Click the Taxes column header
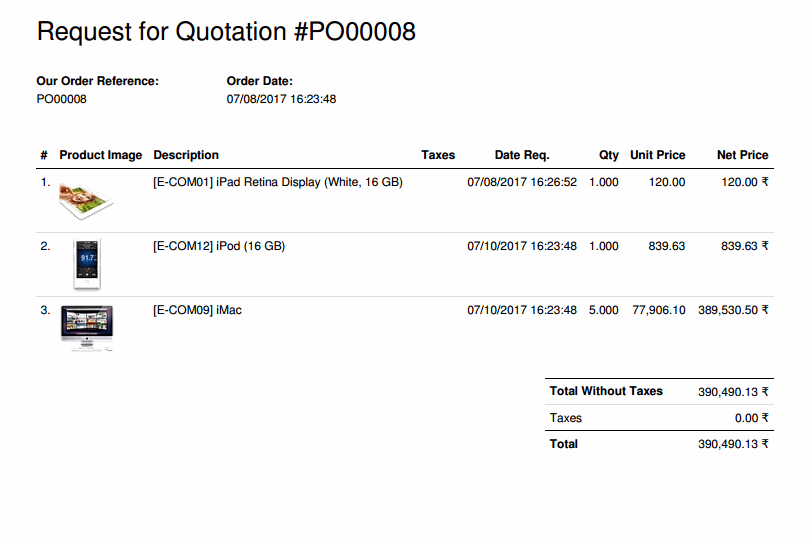811x540 pixels. coord(438,155)
